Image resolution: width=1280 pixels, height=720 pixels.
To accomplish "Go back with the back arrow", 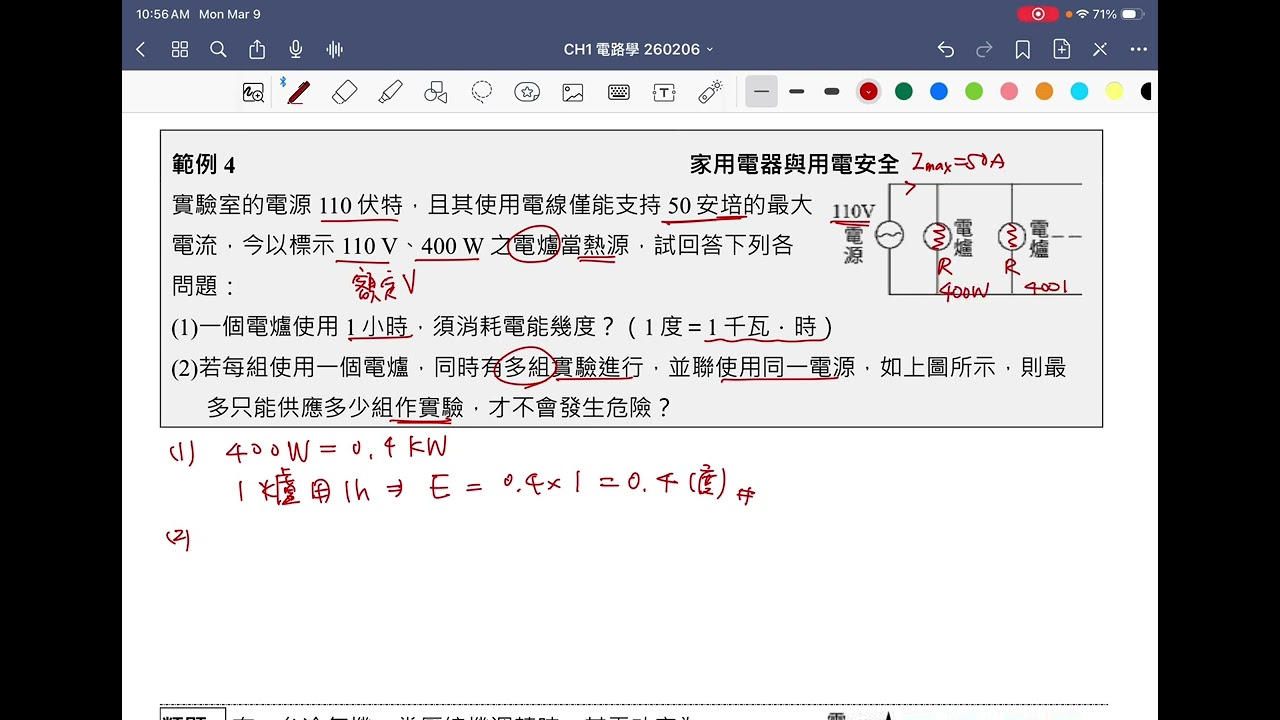I will click(x=141, y=49).
